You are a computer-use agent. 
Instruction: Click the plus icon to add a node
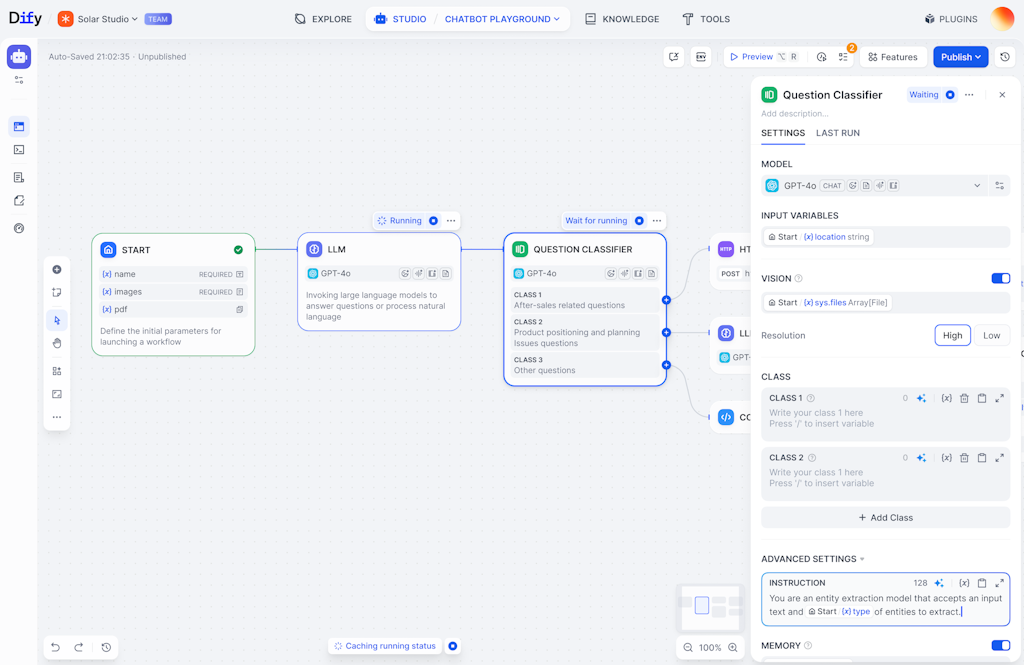(57, 269)
